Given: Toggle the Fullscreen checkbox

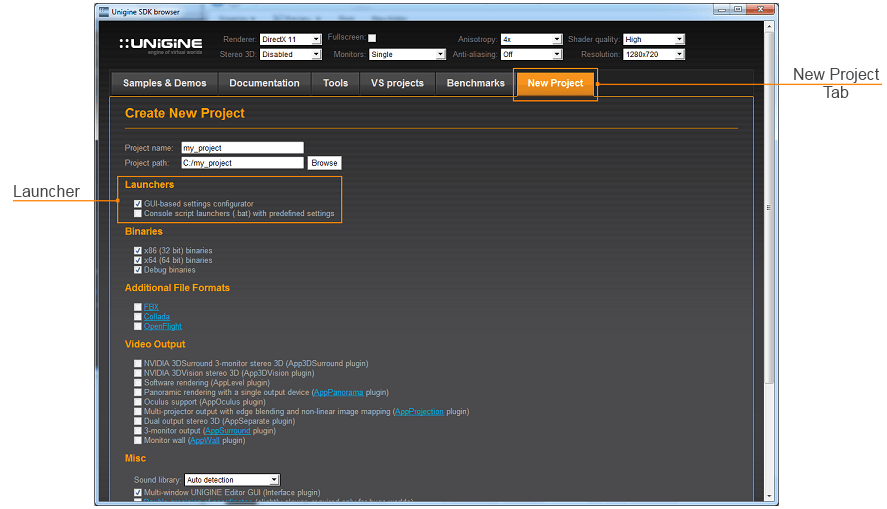Looking at the screenshot, I should [x=372, y=38].
